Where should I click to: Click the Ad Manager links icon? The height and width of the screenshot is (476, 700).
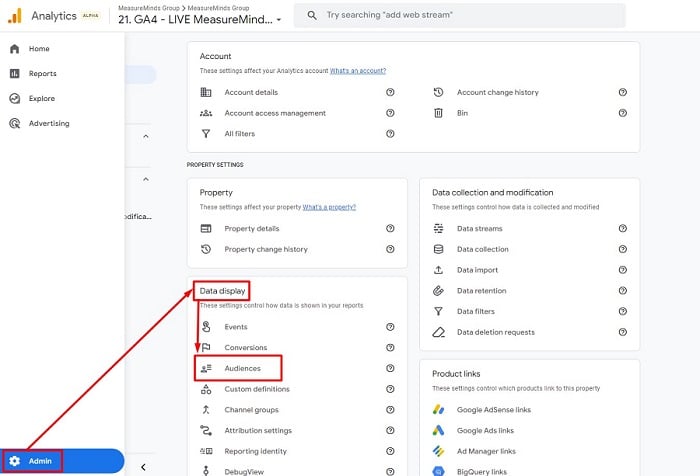click(438, 451)
